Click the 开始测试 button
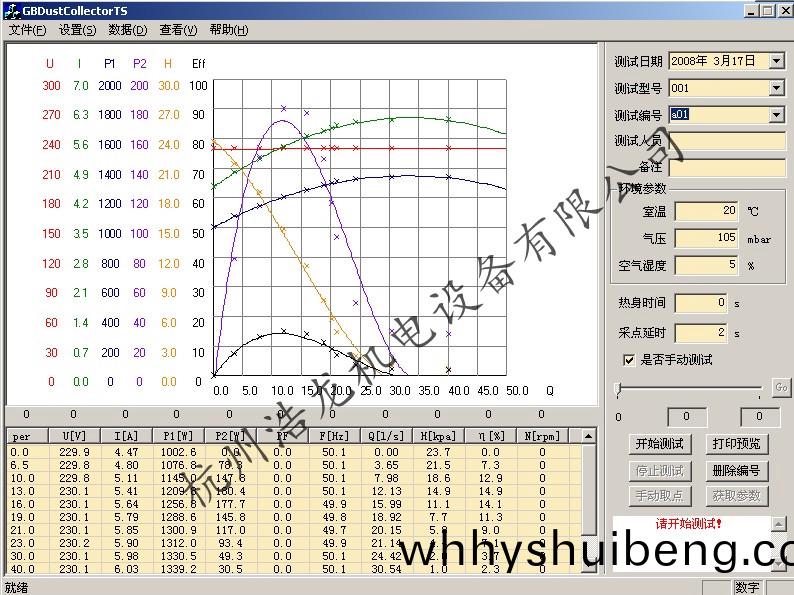This screenshot has height=595, width=794. click(x=659, y=443)
